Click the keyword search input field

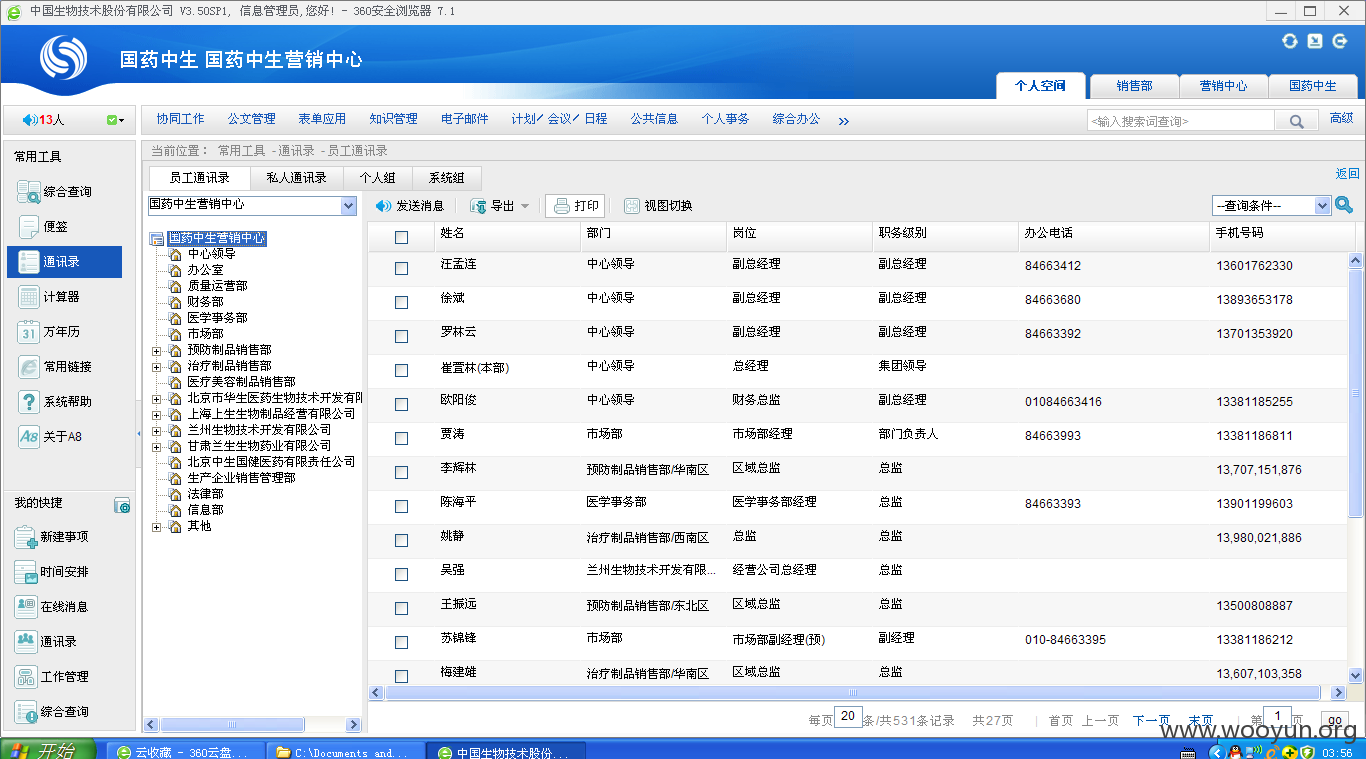point(1180,121)
